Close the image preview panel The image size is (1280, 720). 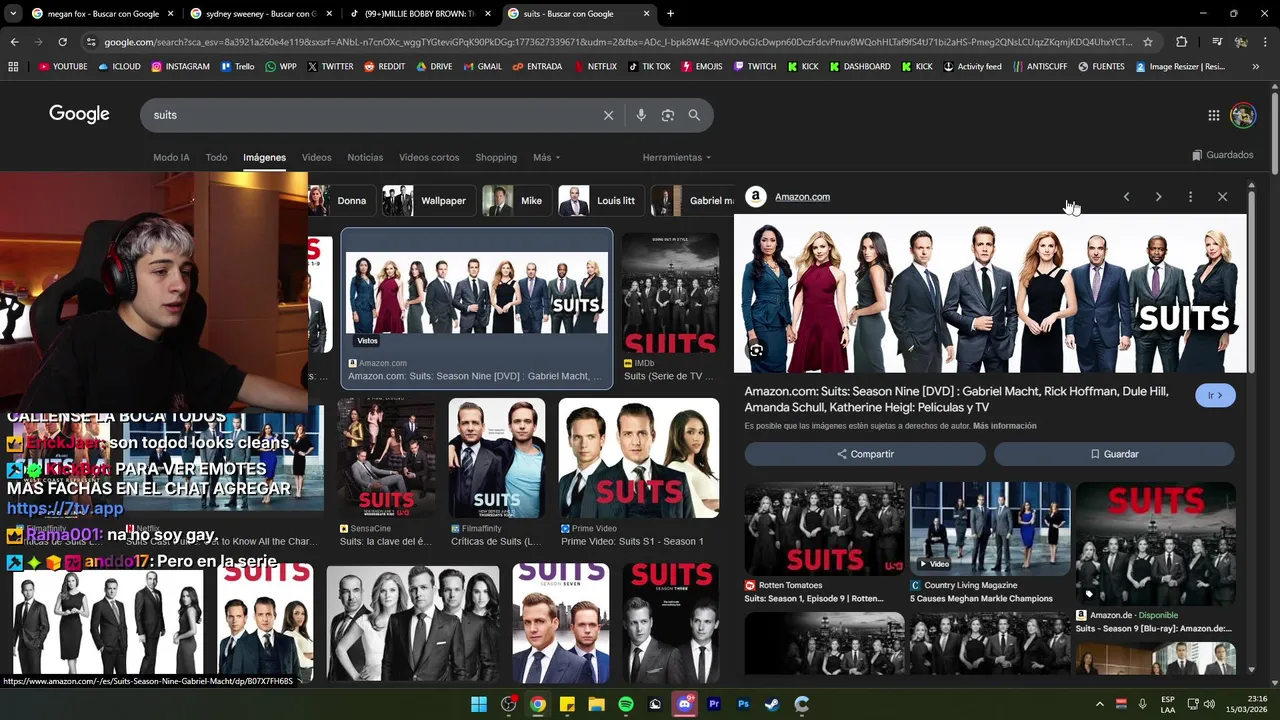1222,197
